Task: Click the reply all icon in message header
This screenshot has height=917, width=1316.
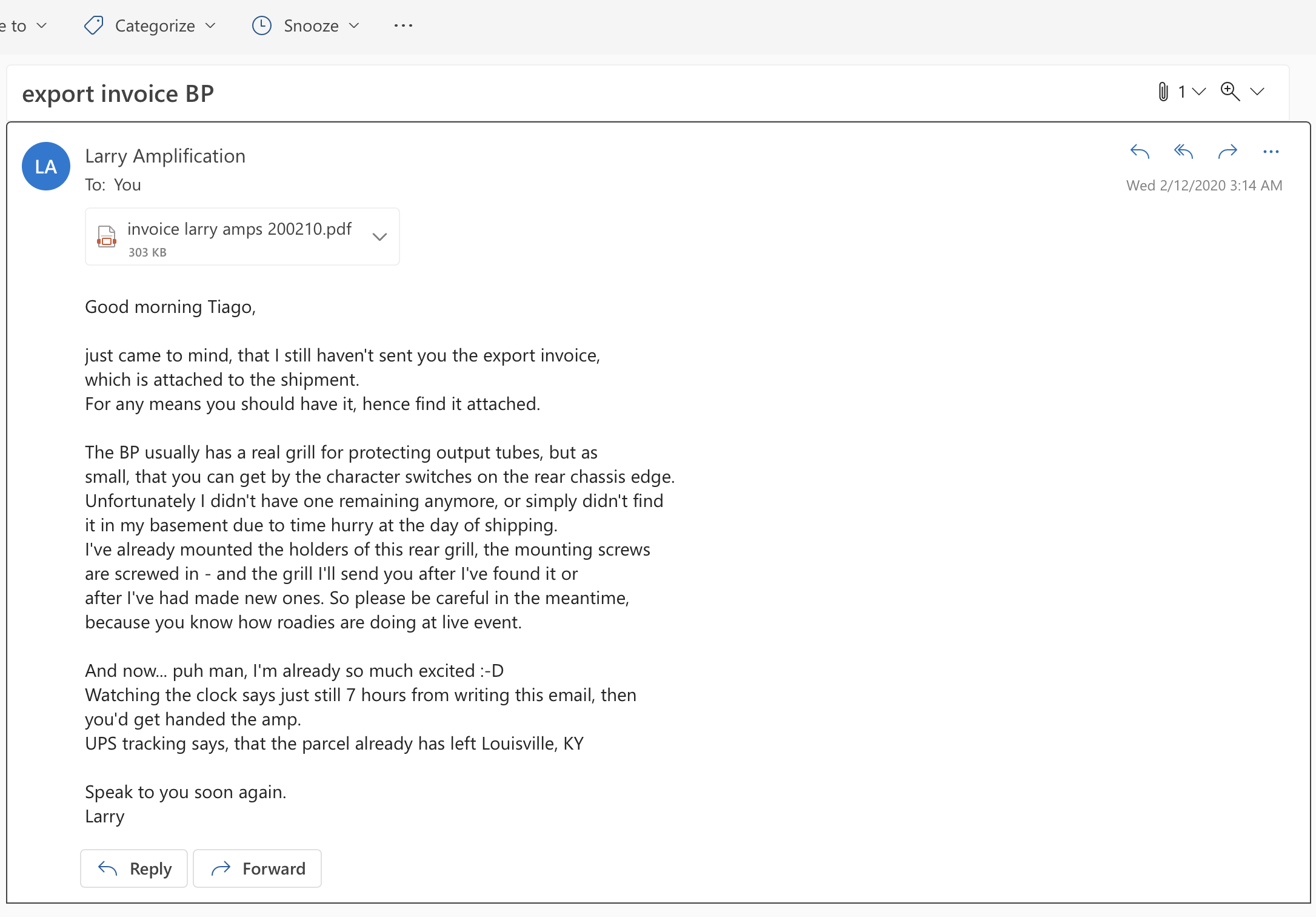Action: (x=1183, y=152)
